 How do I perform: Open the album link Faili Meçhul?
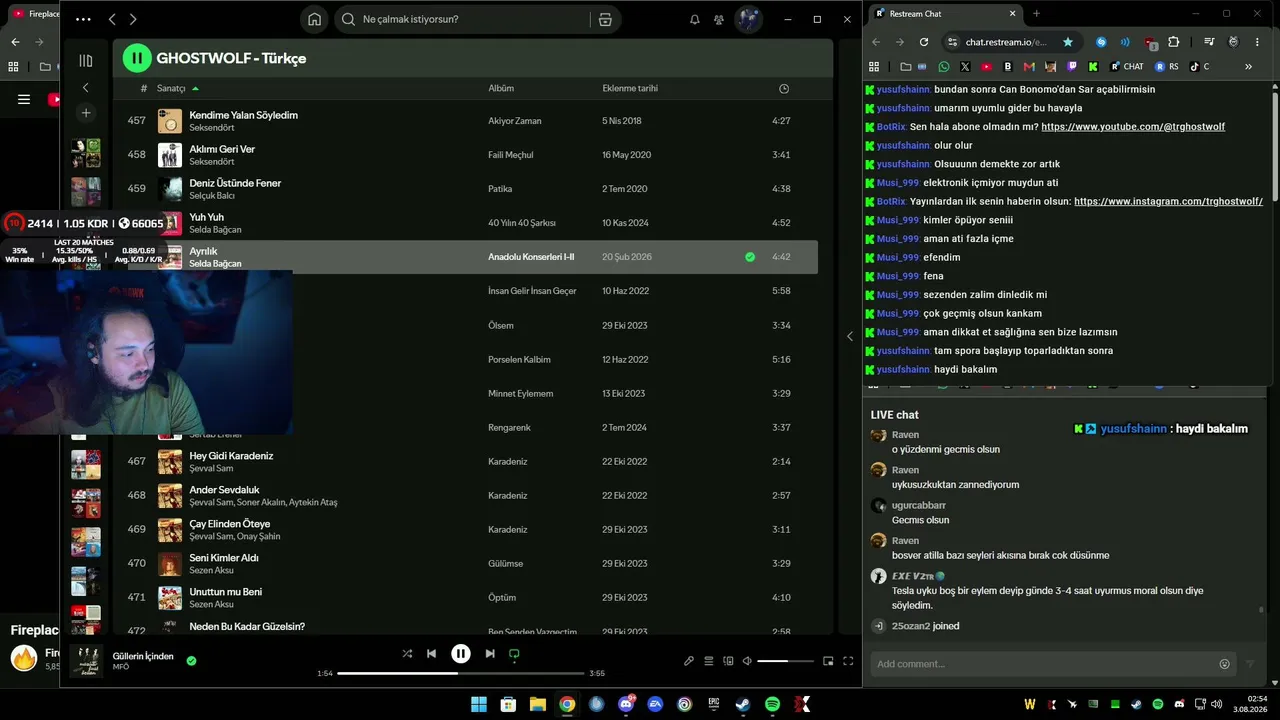(x=511, y=155)
